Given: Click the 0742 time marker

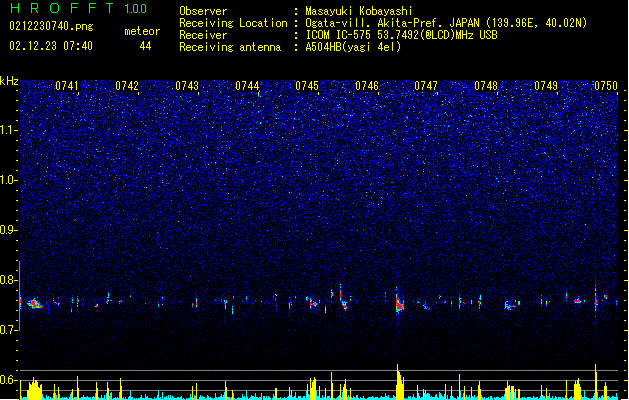Looking at the screenshot, I should (x=127, y=86).
